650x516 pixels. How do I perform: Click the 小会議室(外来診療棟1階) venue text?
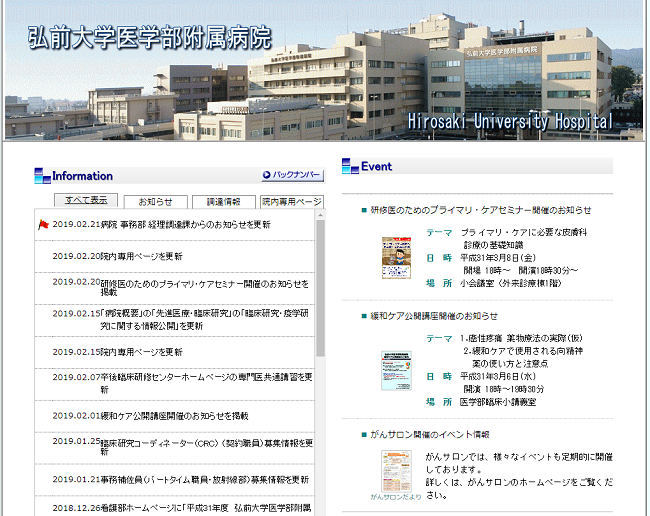[x=511, y=283]
